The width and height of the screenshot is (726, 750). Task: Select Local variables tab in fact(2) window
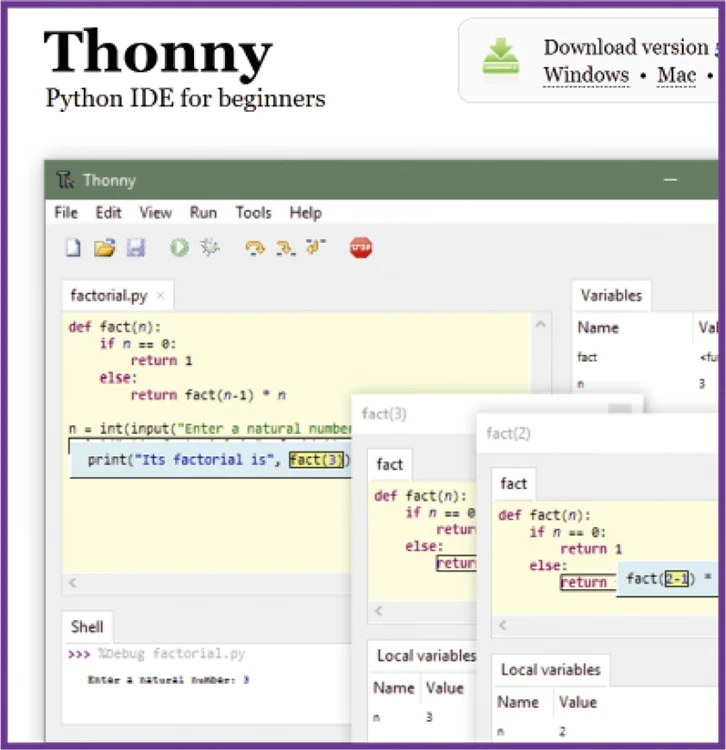(550, 670)
